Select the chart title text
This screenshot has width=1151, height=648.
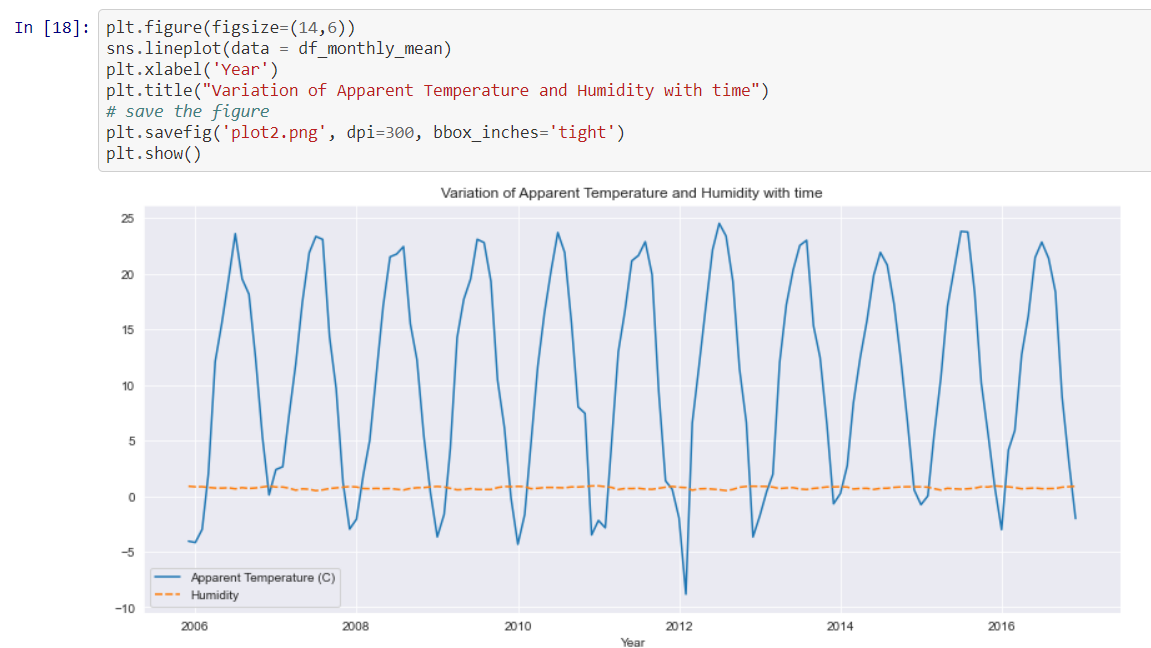[x=631, y=193]
